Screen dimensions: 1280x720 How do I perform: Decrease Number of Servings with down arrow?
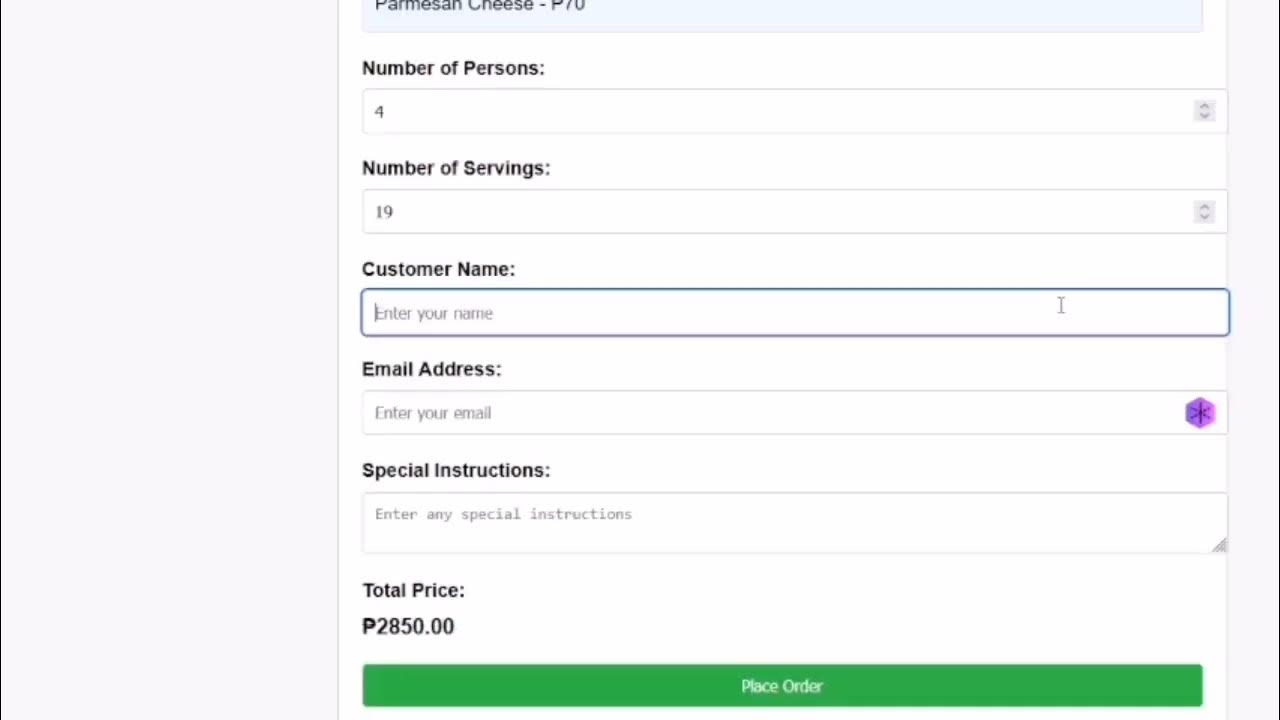(1204, 217)
